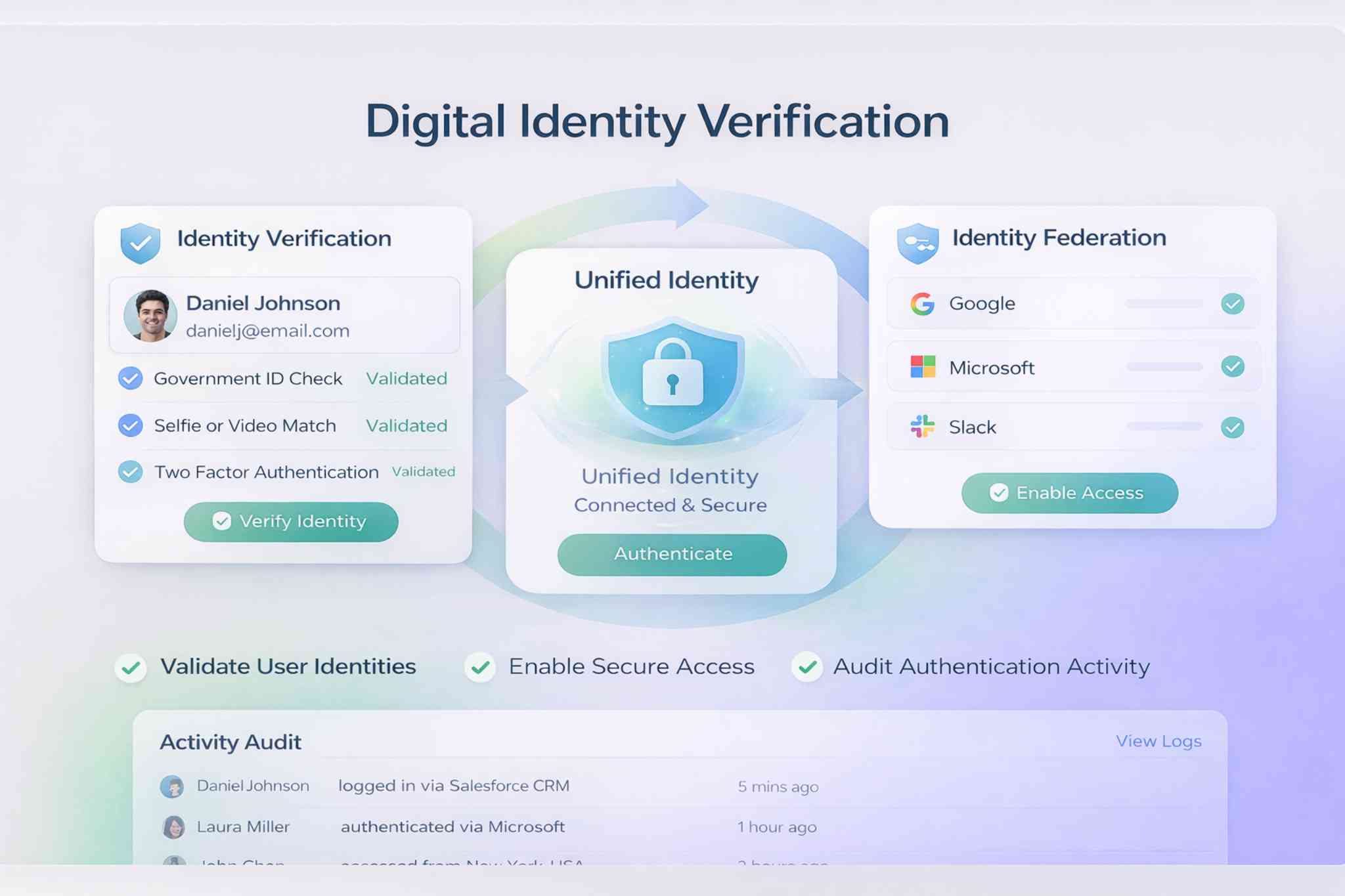Check the Selfie or Video Match item
Viewport: 1345px width, 896px height.
pos(129,425)
